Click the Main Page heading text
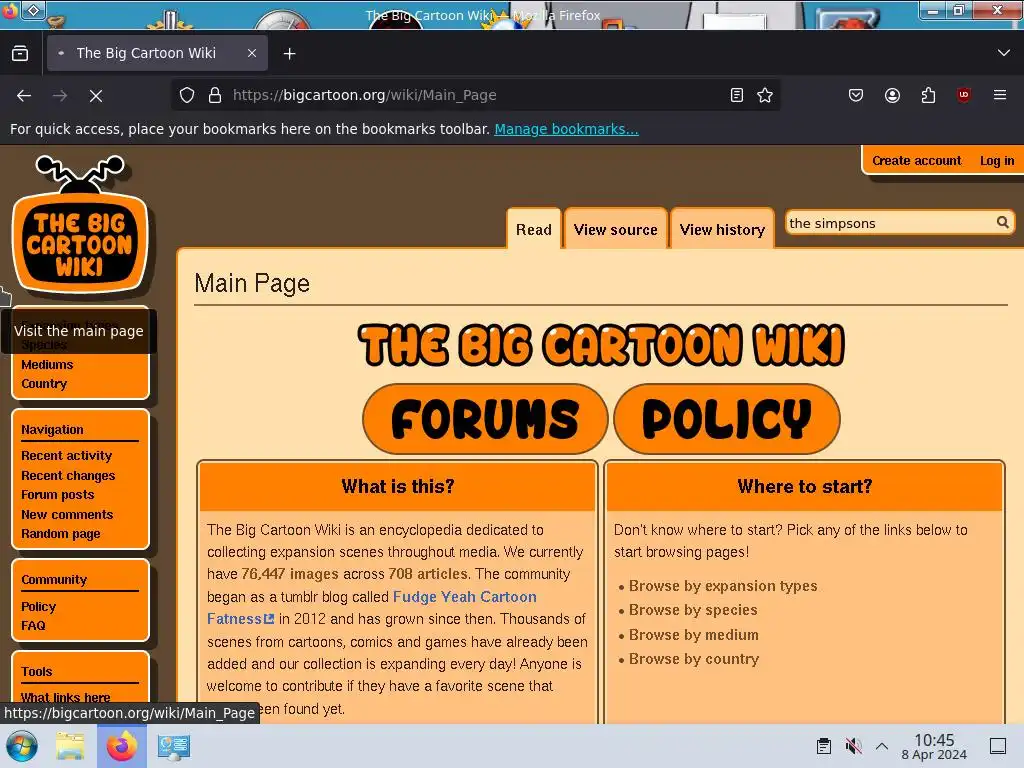 pyautogui.click(x=252, y=283)
